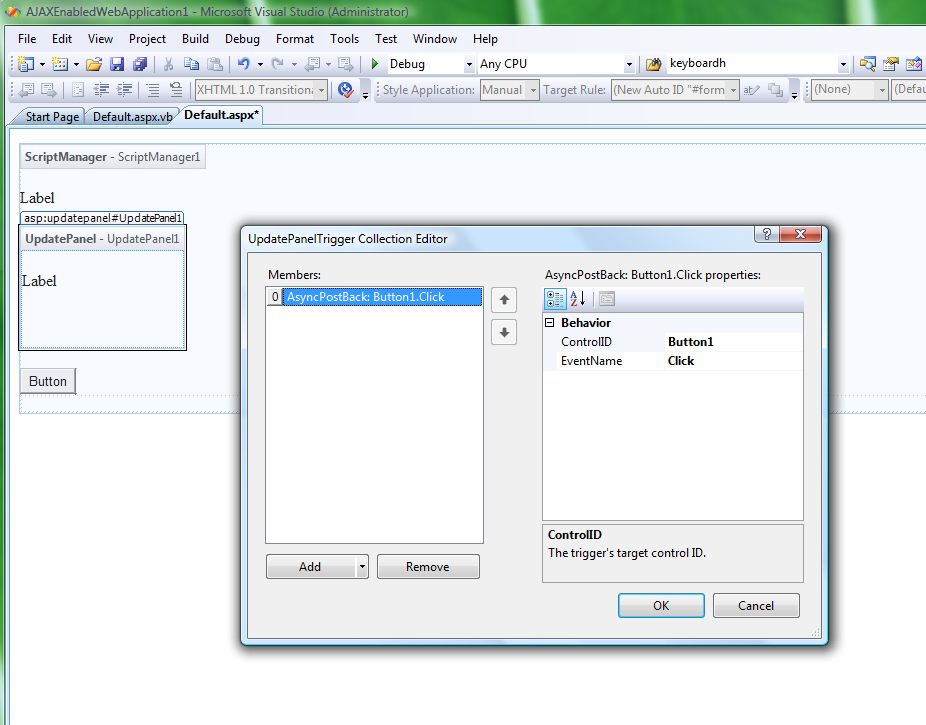This screenshot has width=926, height=725.
Task: Open the keyboardh find combo box
Action: [x=843, y=64]
